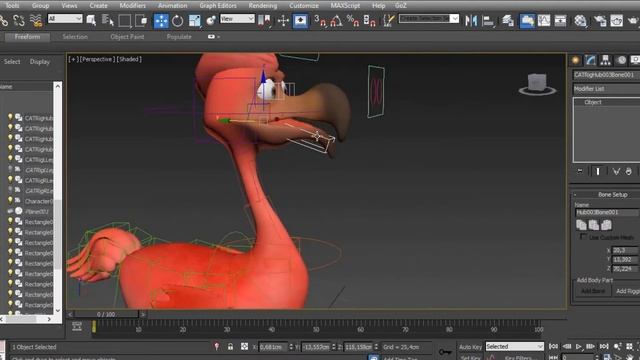The height and width of the screenshot is (360, 640).
Task: Toggle the Graphite ribbon icon
Action: 527,20
